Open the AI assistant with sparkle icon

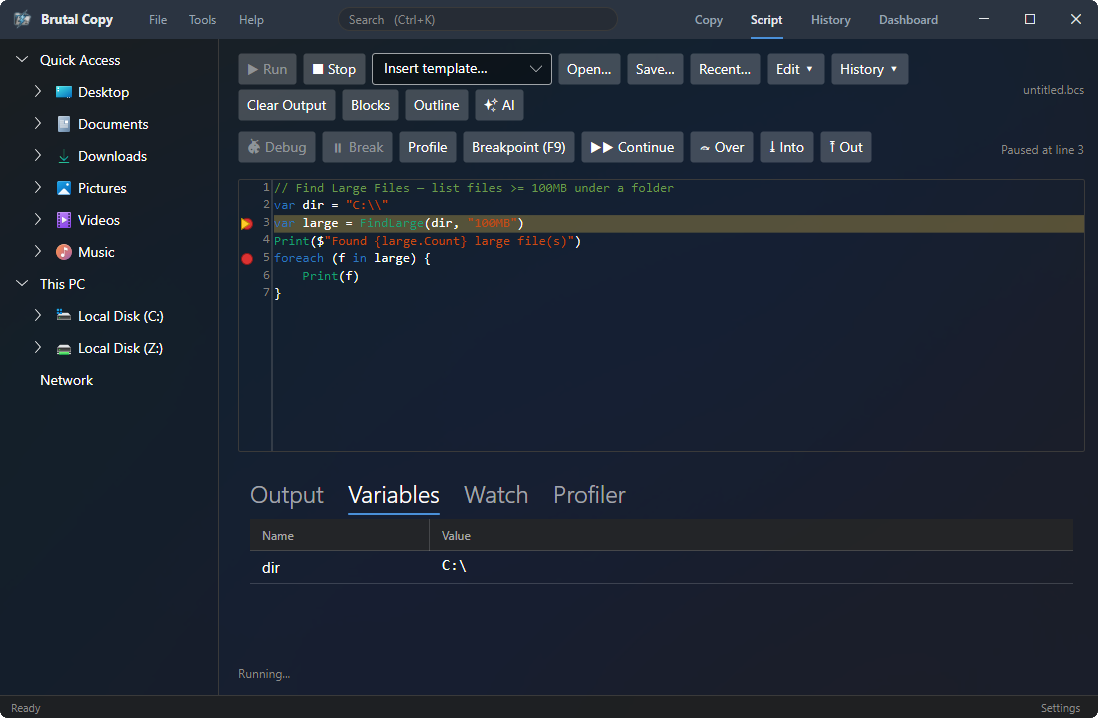499,105
